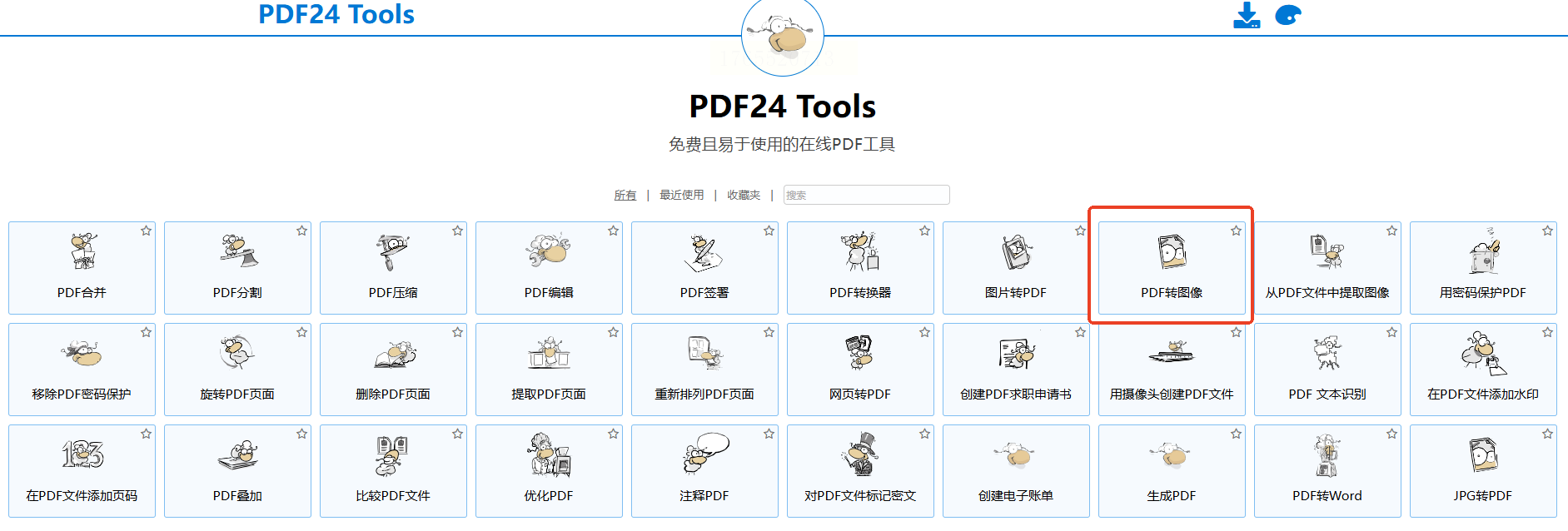Open the 在PDF文件添加水印 tool icon
1568x531 pixels.
pos(1483,354)
